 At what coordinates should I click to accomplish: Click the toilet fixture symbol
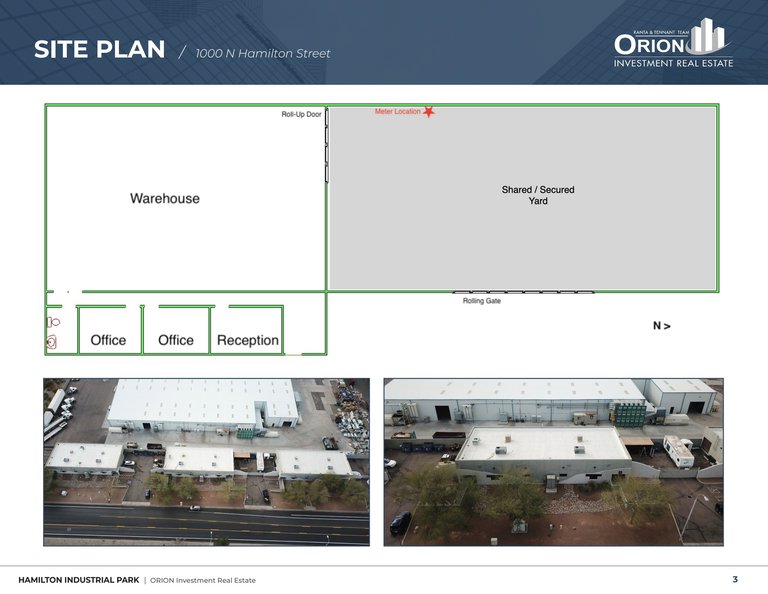tap(53, 322)
